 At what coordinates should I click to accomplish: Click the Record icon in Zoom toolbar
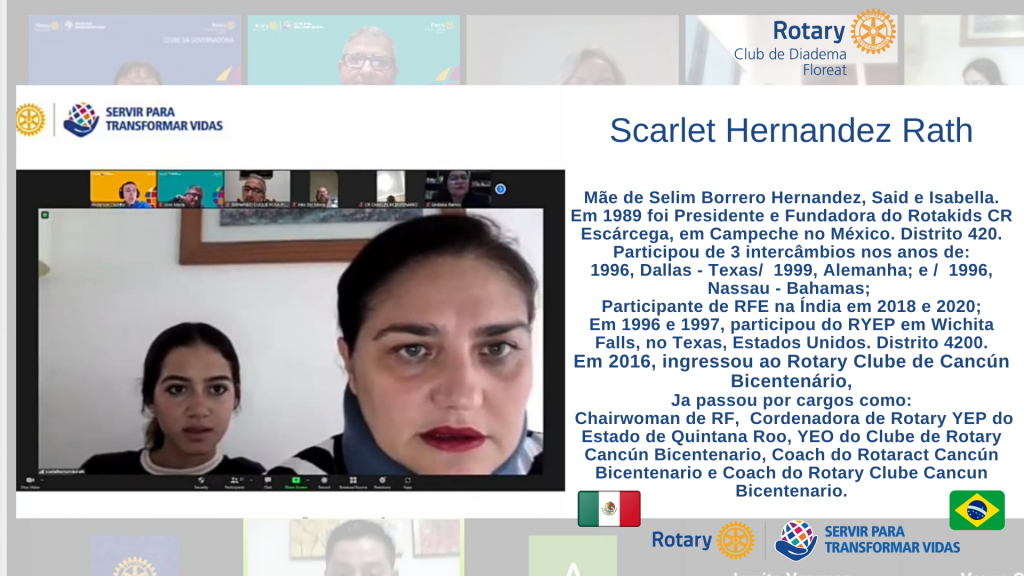pyautogui.click(x=324, y=479)
